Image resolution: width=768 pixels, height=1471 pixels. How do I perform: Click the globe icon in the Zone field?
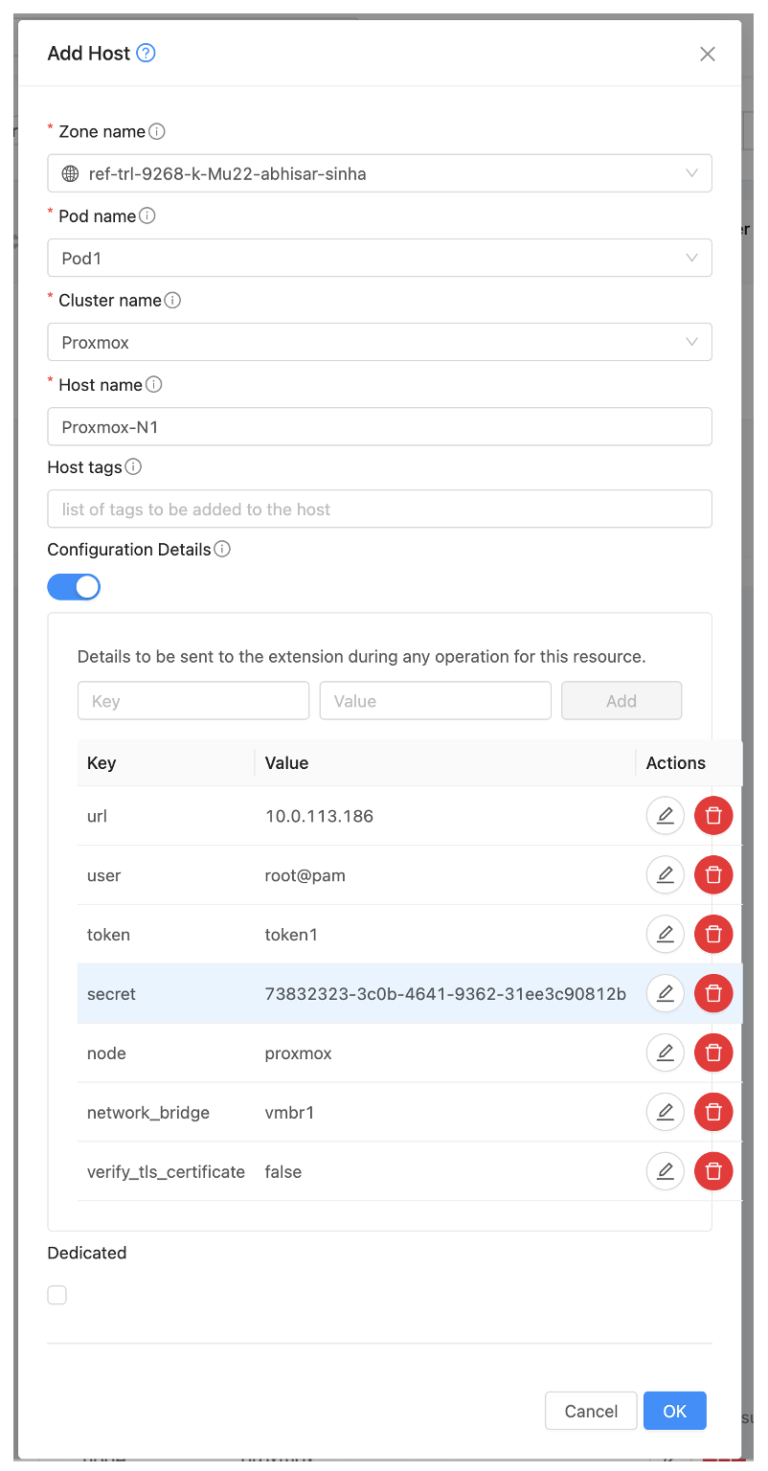70,174
